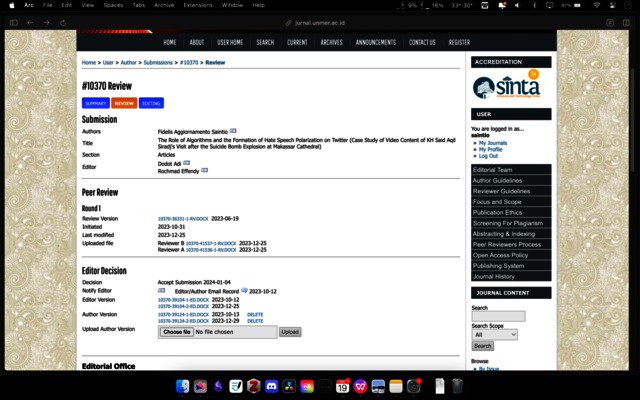Click the Log Out link

[488, 156]
